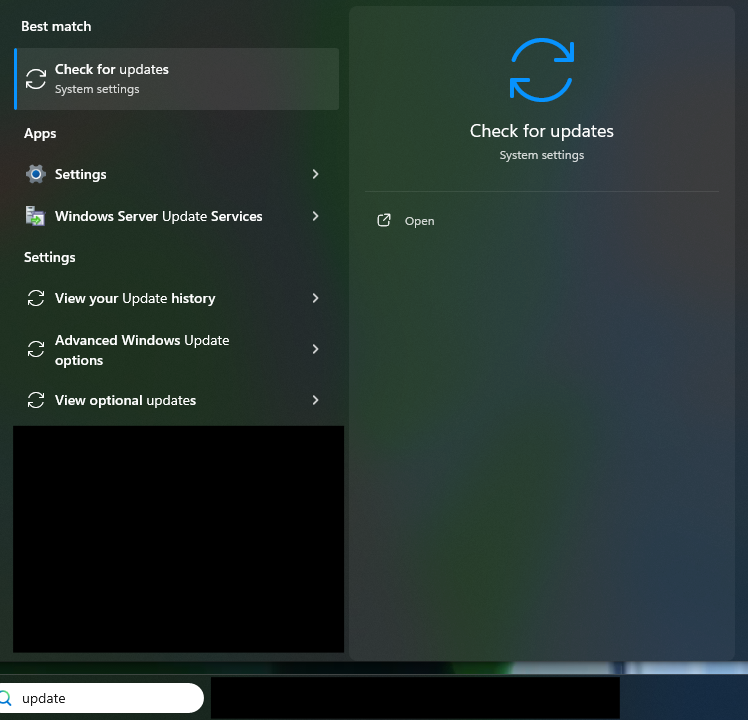This screenshot has width=748, height=720.
Task: Click the Windows Server Update Services icon
Action: [x=35, y=216]
